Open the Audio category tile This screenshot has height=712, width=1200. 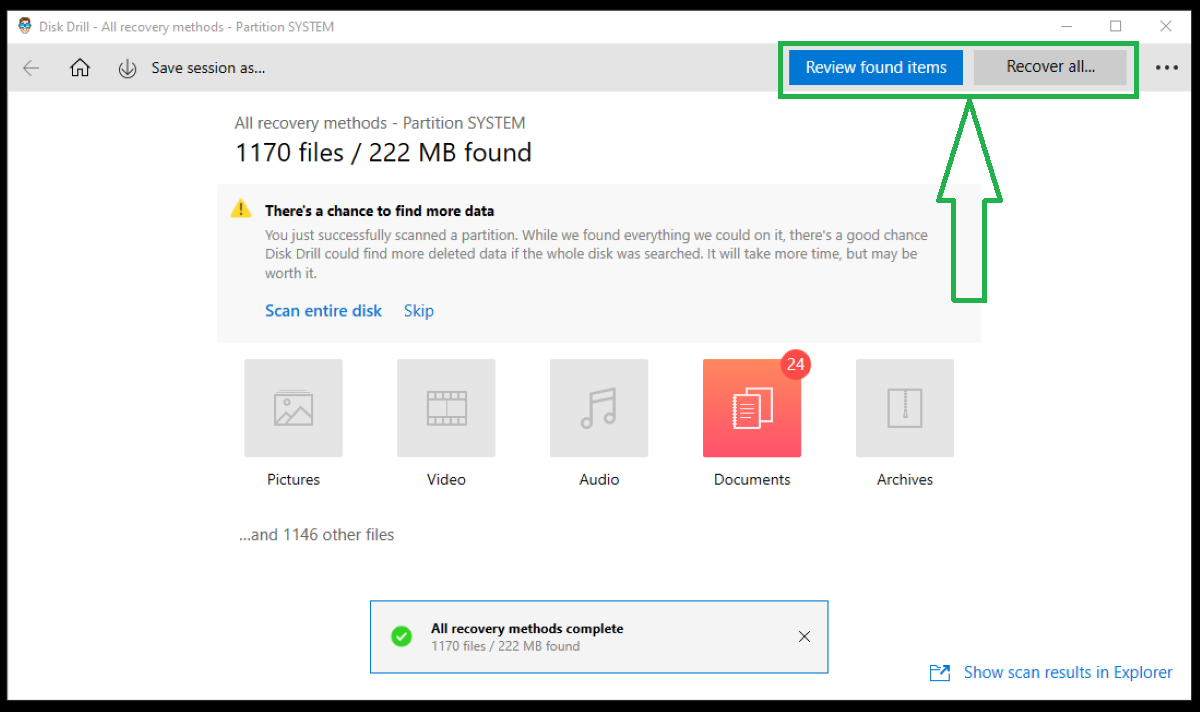pyautogui.click(x=599, y=408)
